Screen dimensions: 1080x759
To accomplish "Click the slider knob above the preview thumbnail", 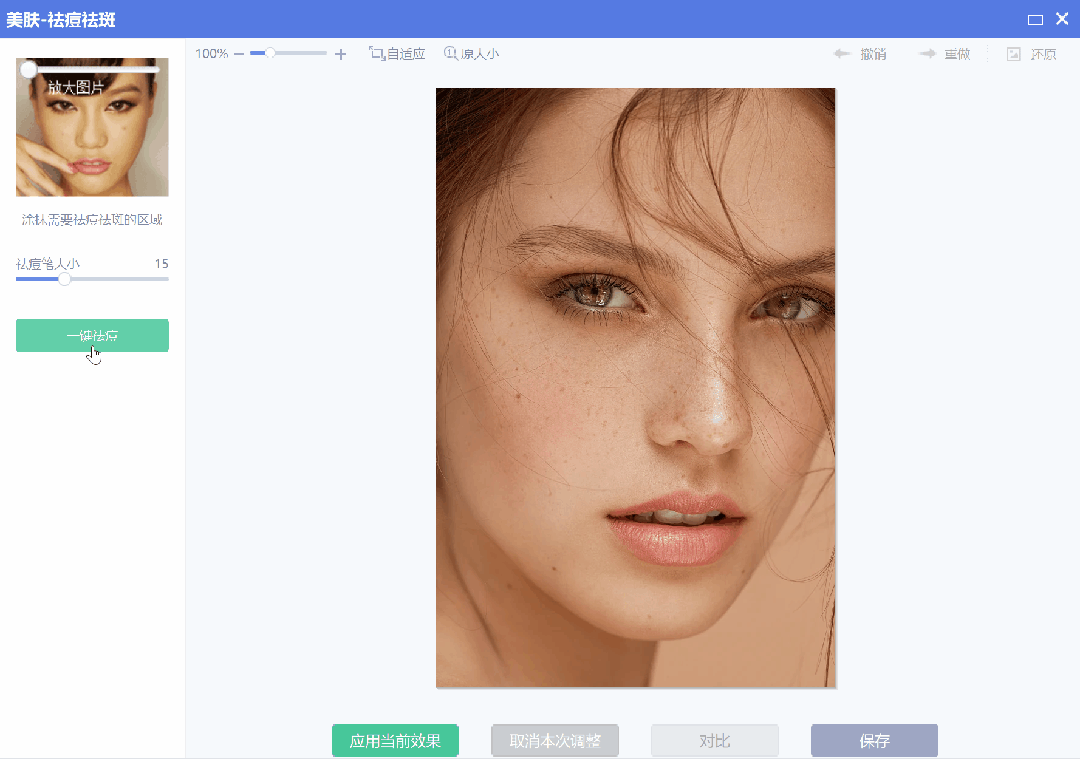I will tap(29, 69).
